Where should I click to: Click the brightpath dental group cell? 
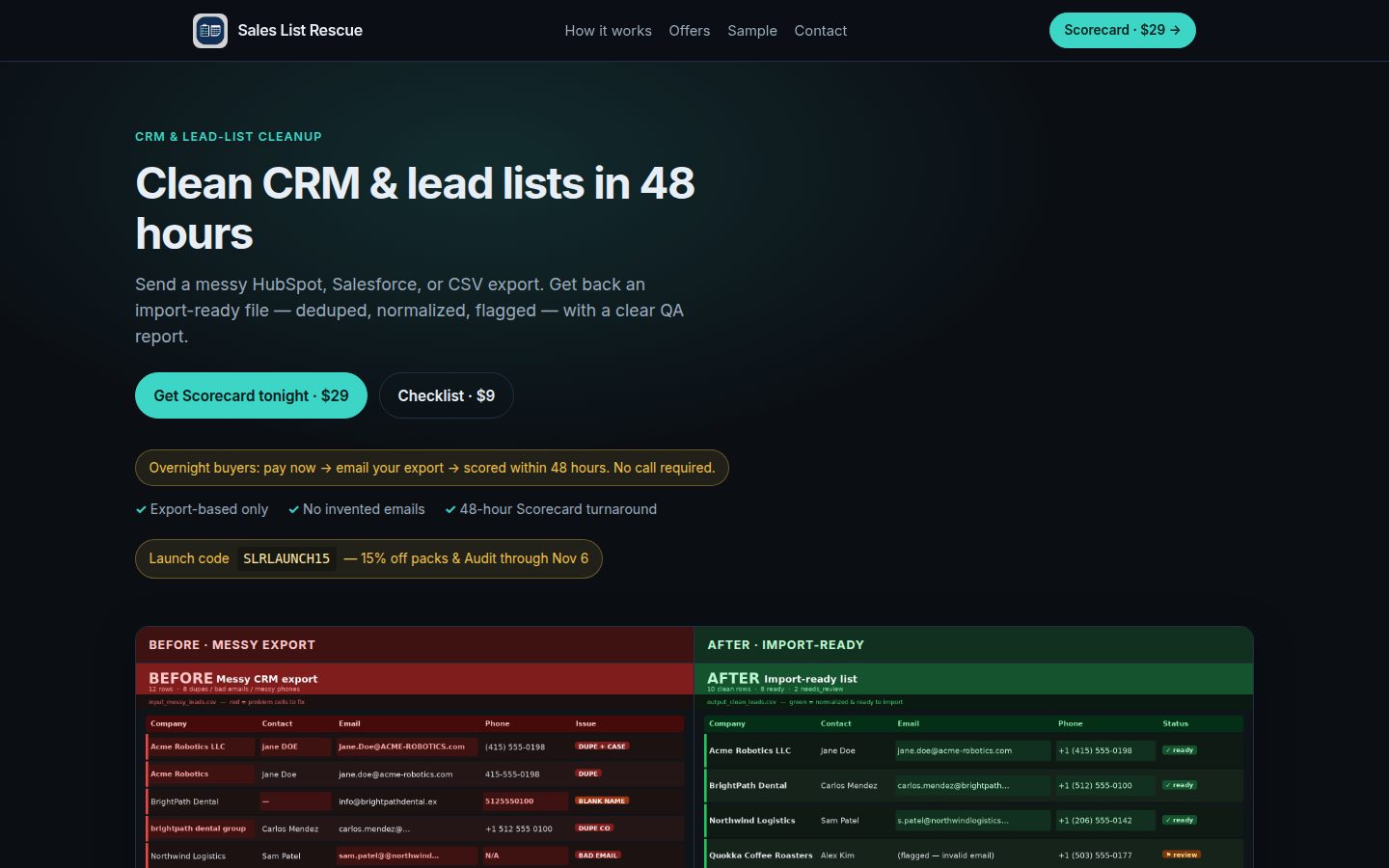pyautogui.click(x=201, y=828)
